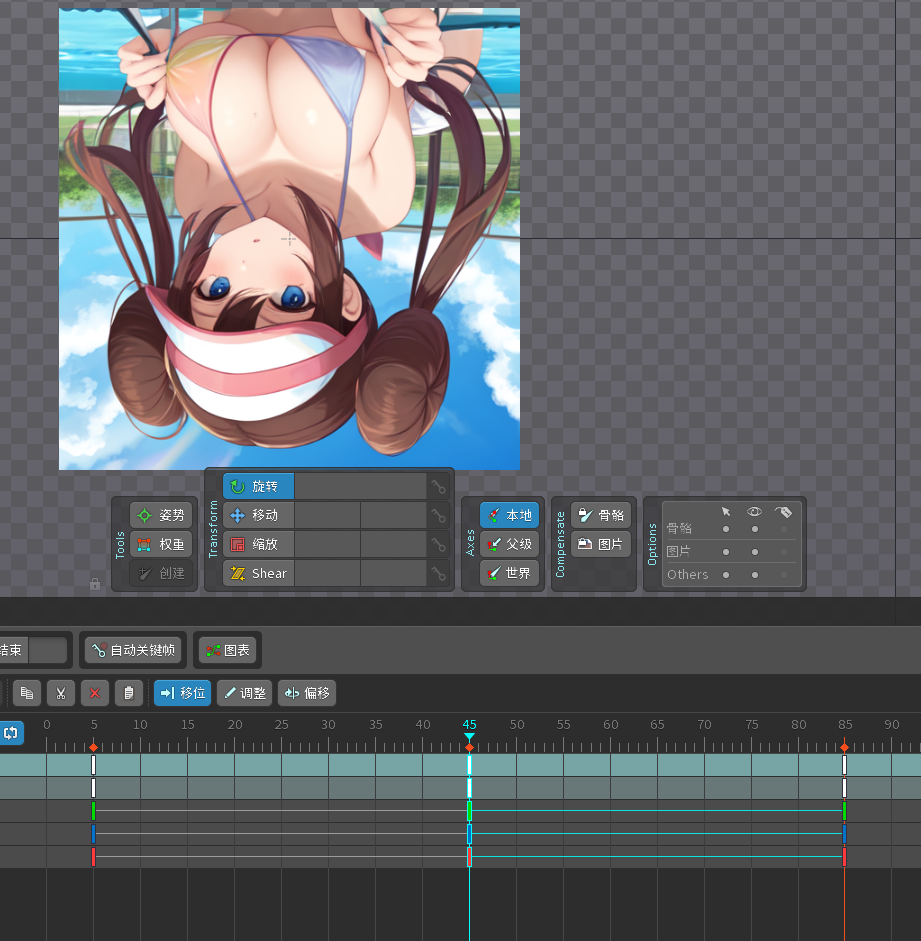Set a keyframe for 移动 using its key icon
The height and width of the screenshot is (941, 921).
point(439,516)
